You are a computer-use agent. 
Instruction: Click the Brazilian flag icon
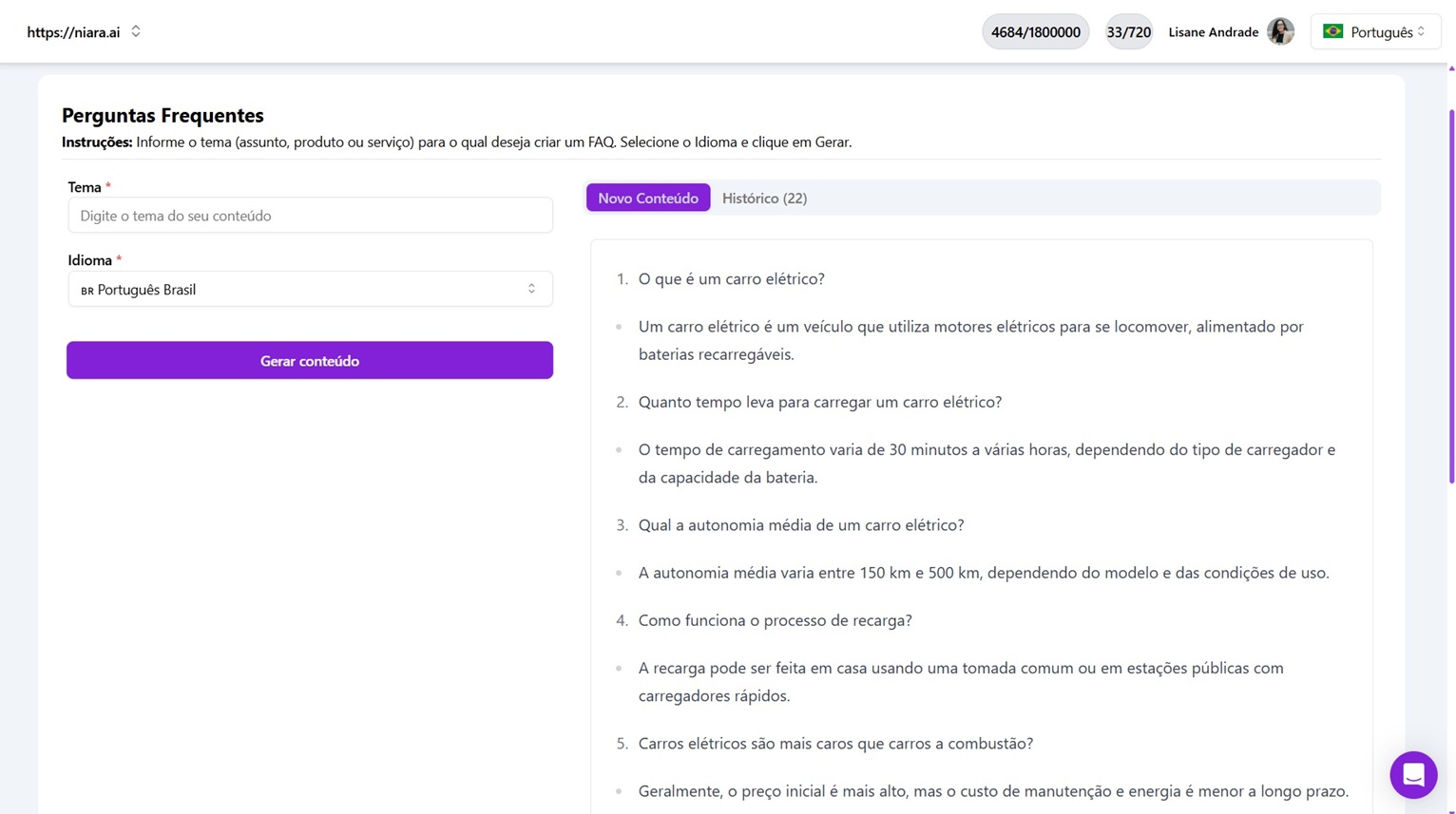(x=1333, y=31)
